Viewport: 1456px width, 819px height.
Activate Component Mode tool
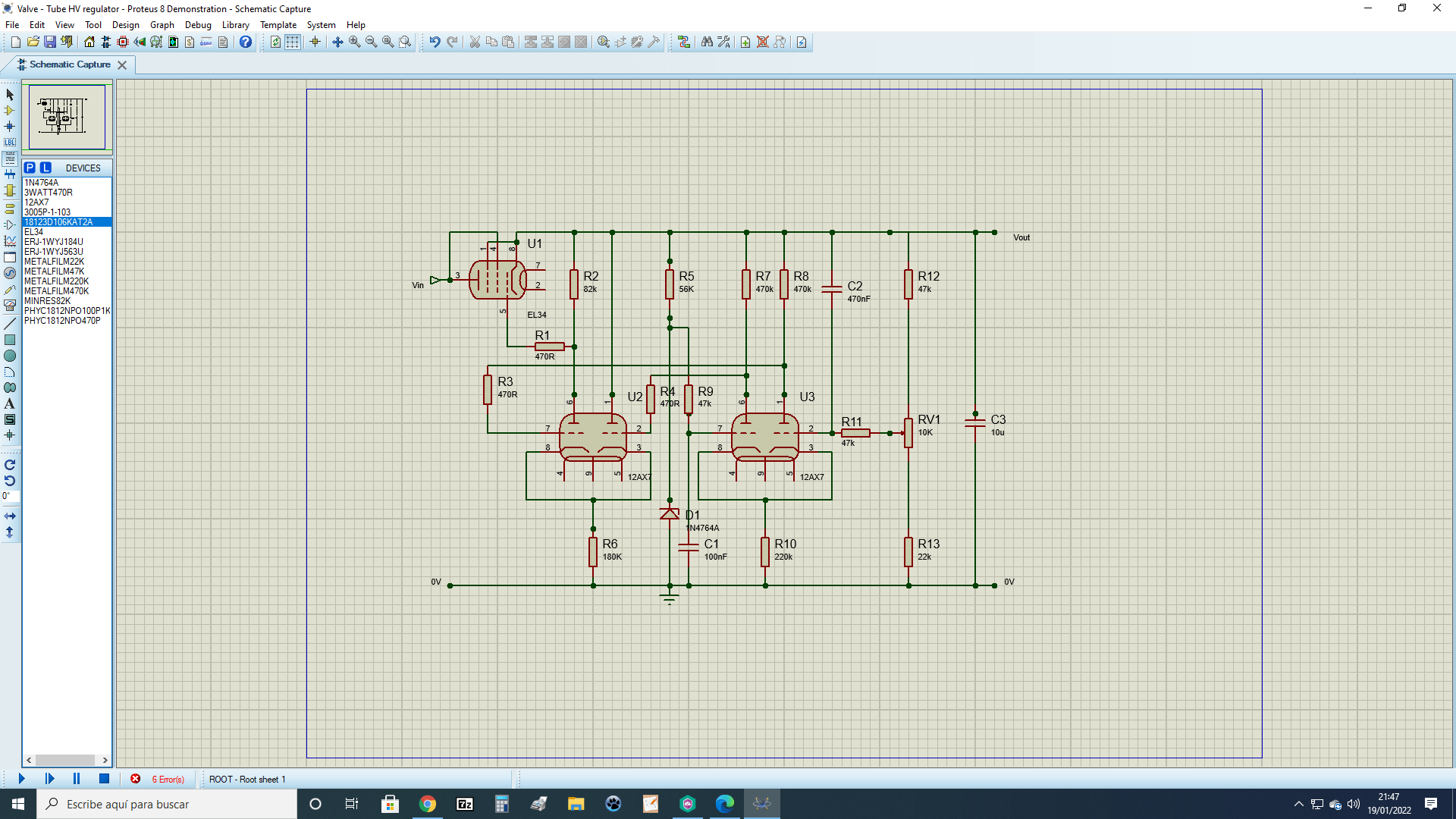[10, 111]
